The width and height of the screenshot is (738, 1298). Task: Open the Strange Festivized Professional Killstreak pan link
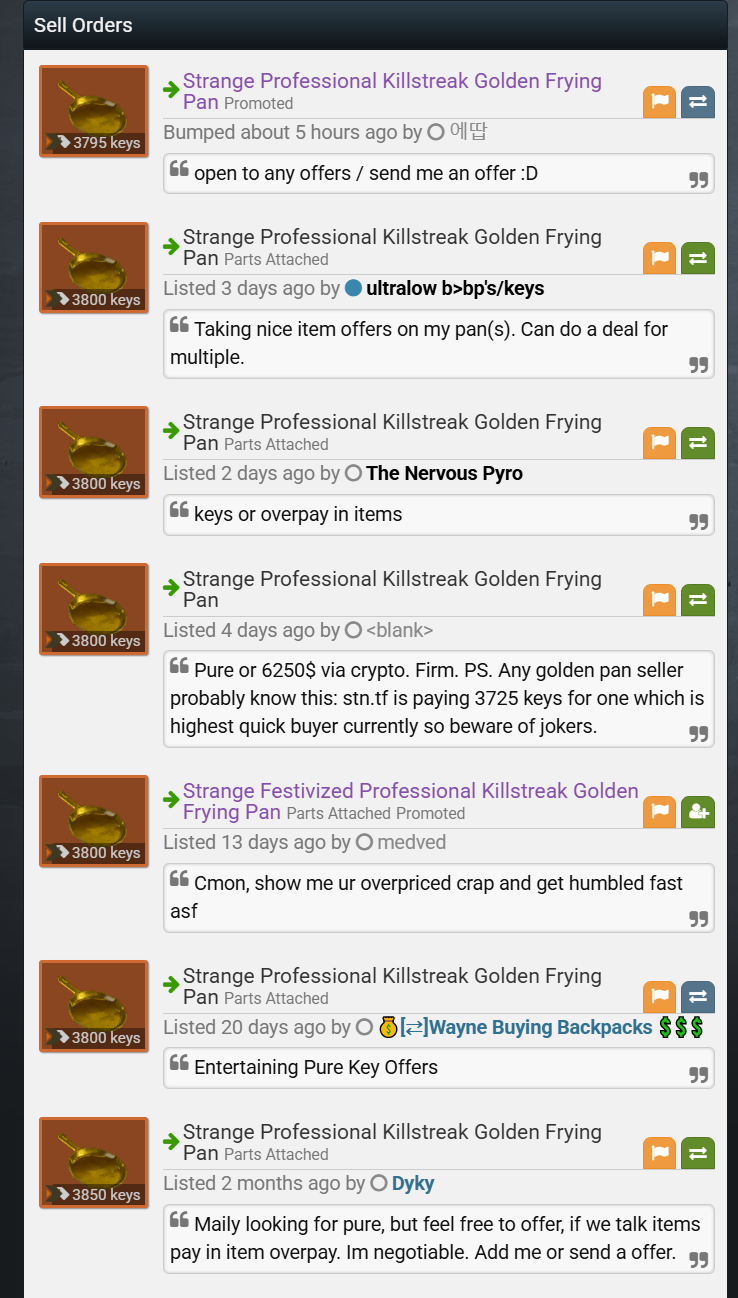(x=410, y=801)
